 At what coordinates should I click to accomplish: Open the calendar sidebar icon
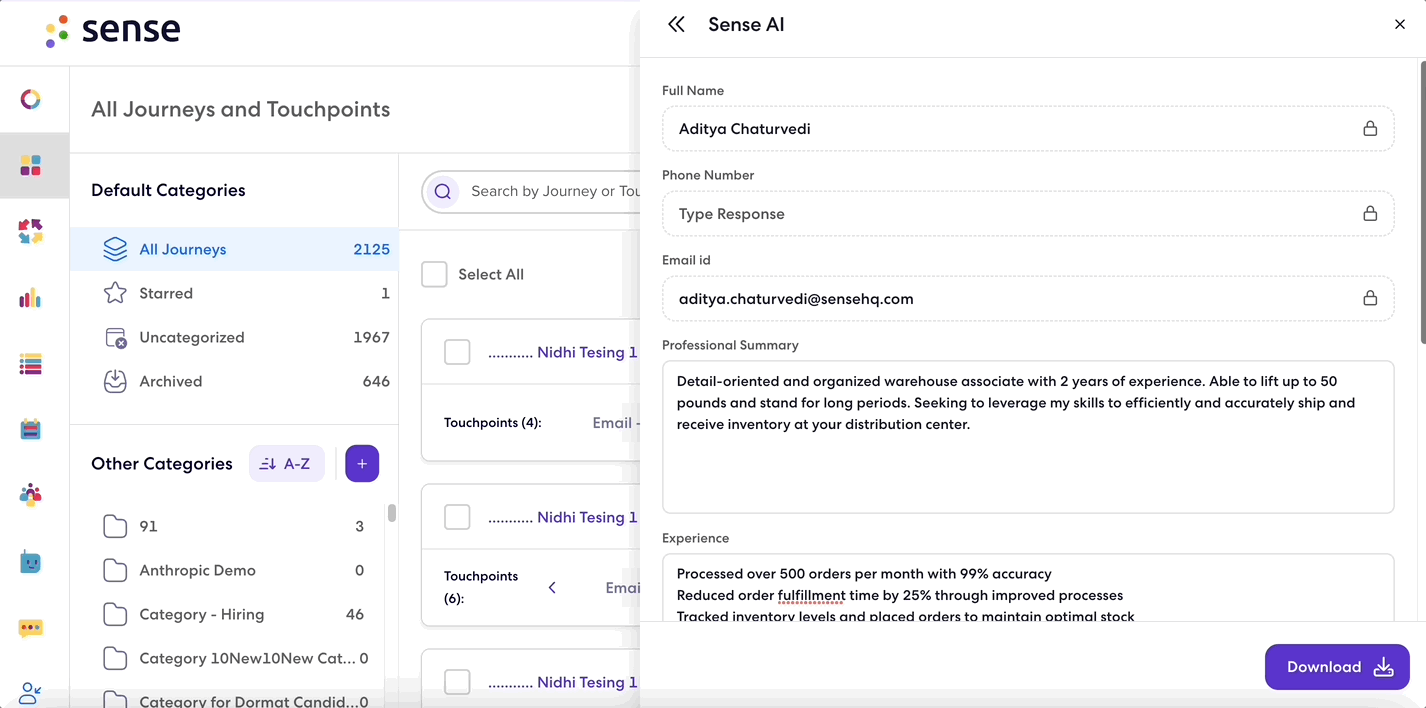[x=31, y=430]
